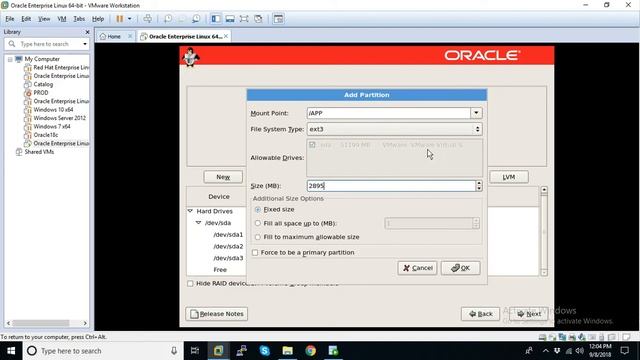This screenshot has height=360, width=640.
Task: Take a snapshot using the toolbar clock icon
Action: [168, 19]
